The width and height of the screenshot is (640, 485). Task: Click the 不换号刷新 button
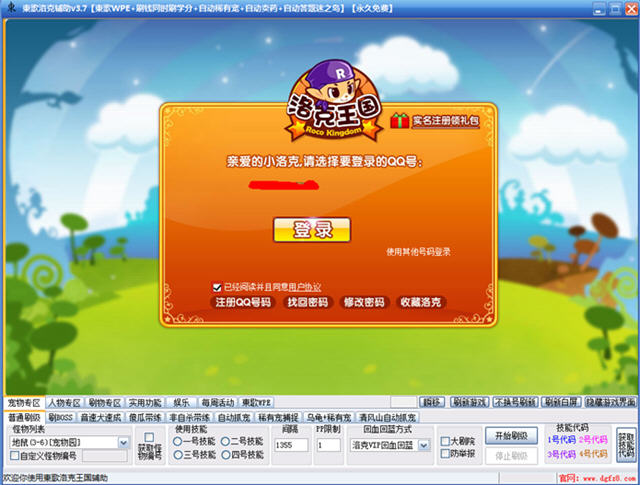pos(516,402)
